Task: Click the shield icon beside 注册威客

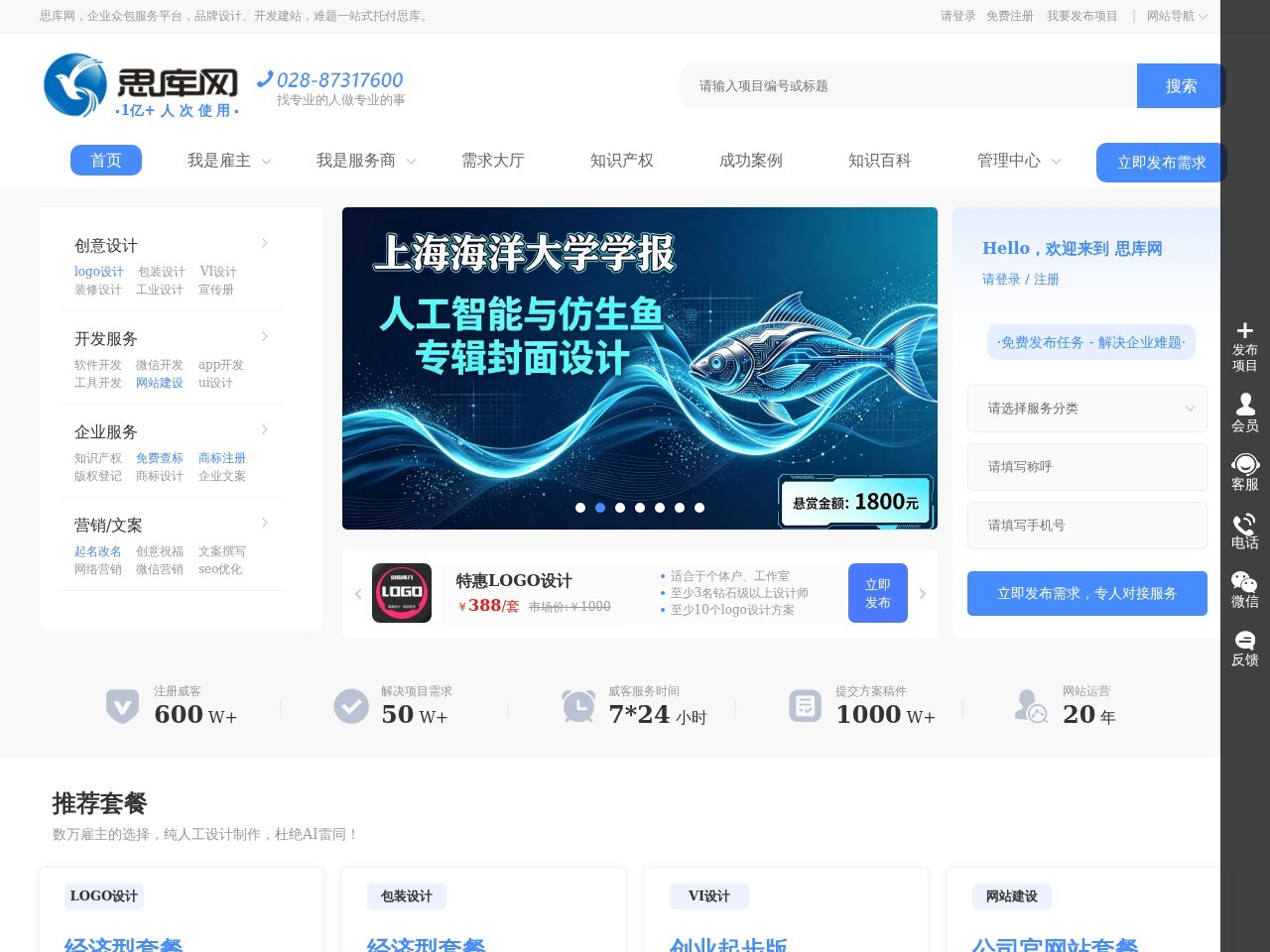Action: point(122,706)
